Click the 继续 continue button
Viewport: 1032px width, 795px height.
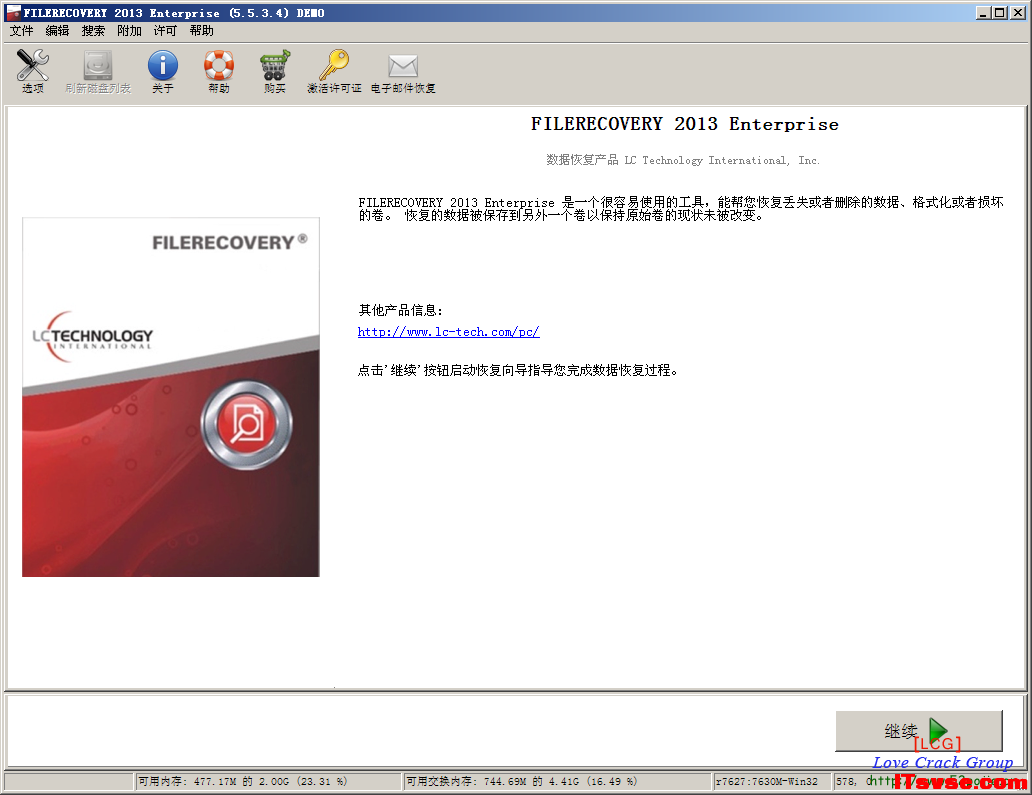point(919,731)
